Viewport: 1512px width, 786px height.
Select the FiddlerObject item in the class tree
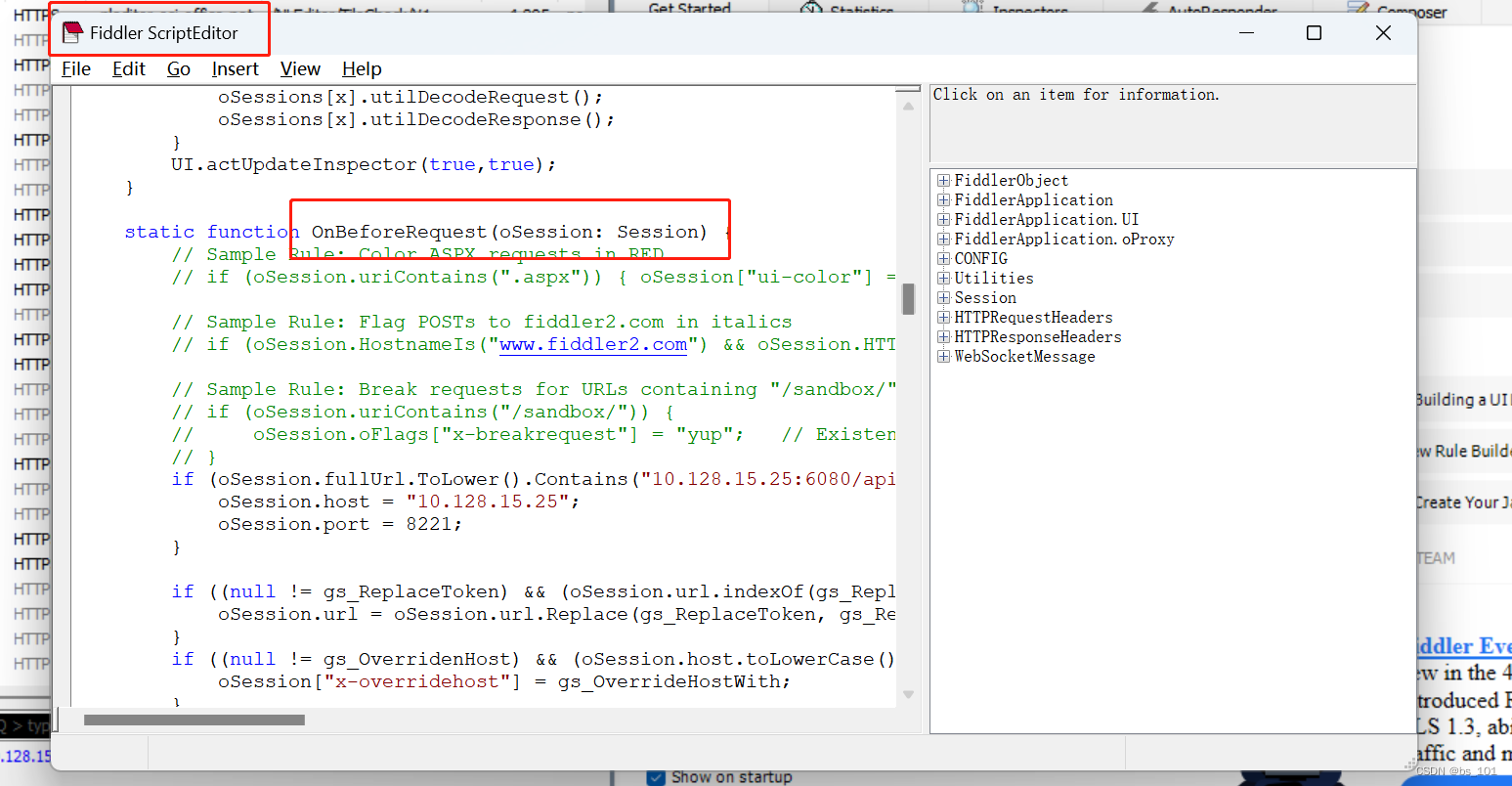(1012, 181)
